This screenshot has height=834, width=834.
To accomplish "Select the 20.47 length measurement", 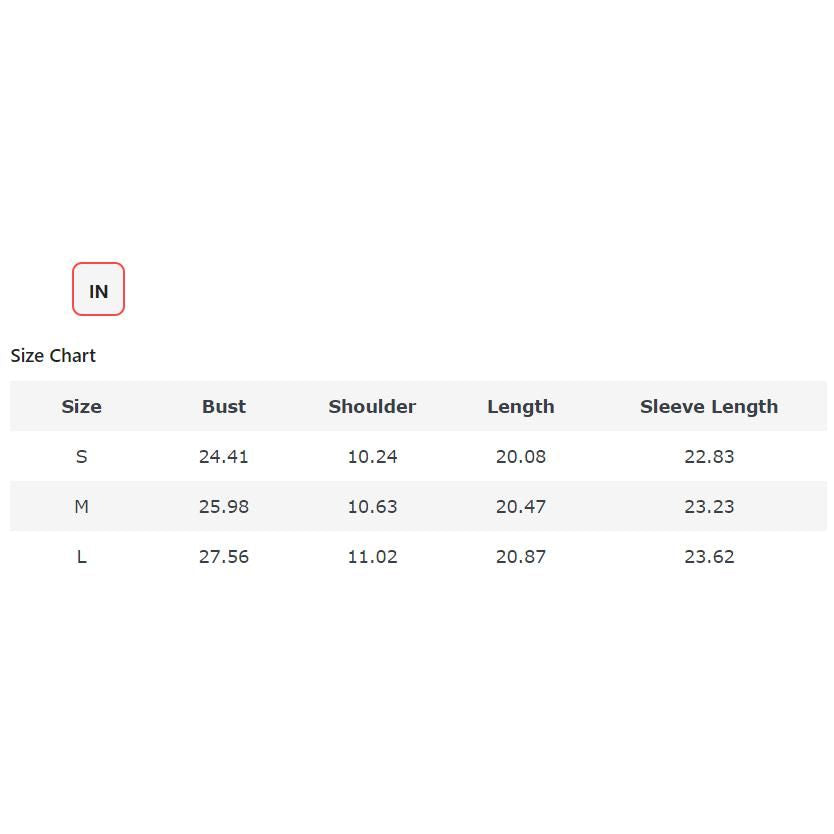I will (520, 507).
